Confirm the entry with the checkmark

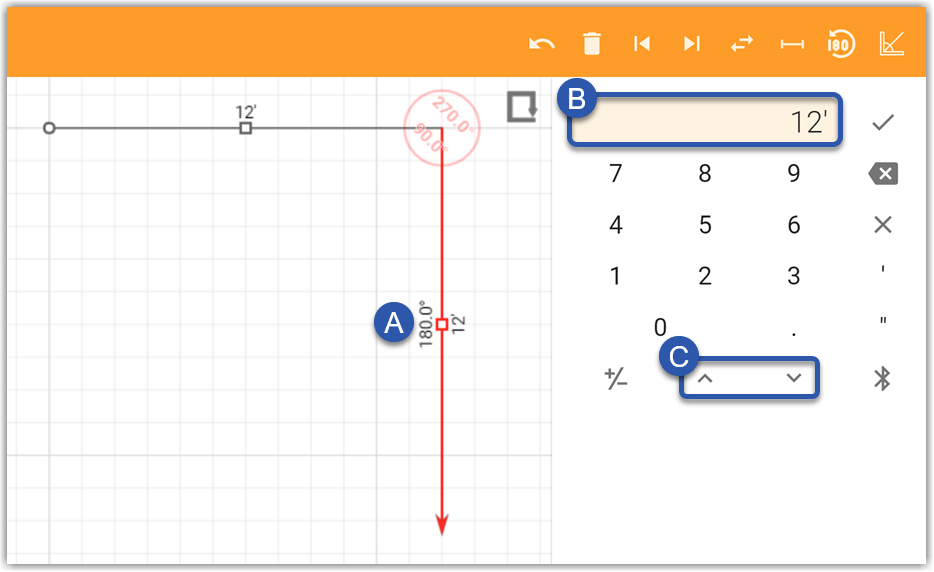883,122
